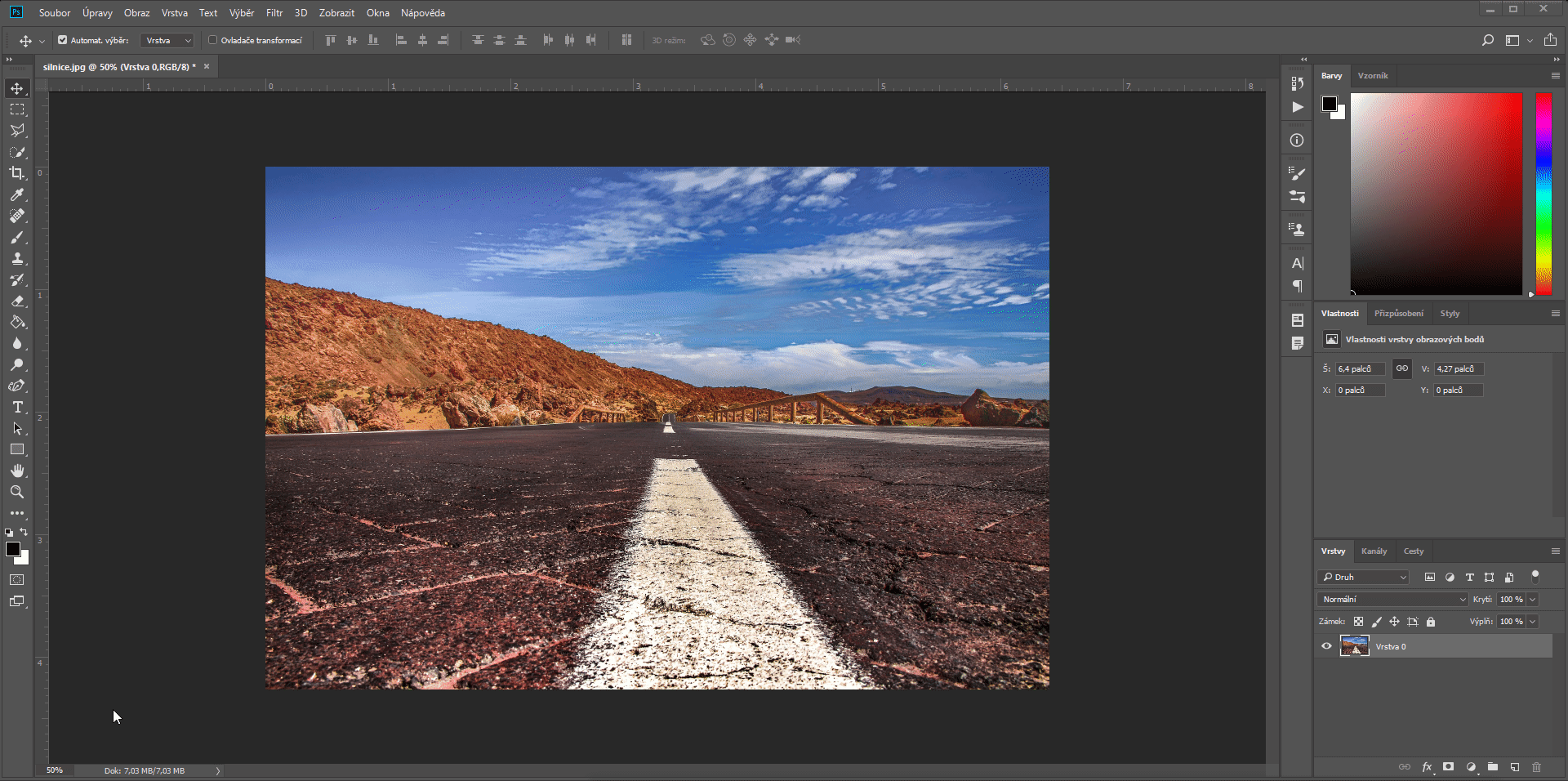This screenshot has height=781, width=1568.
Task: Open the fx layer styles menu
Action: (1426, 767)
